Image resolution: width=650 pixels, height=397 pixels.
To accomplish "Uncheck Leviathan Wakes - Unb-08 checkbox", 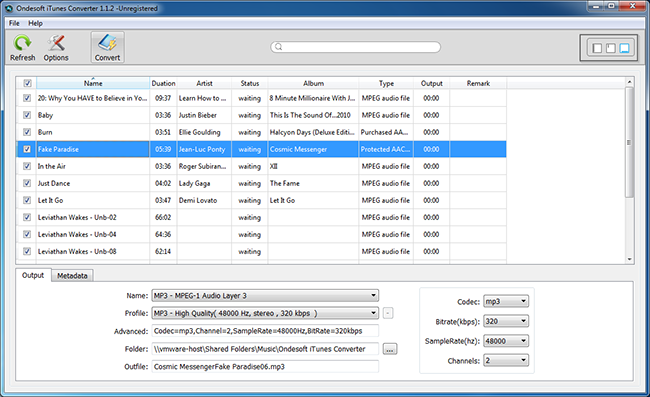I will (x=27, y=251).
